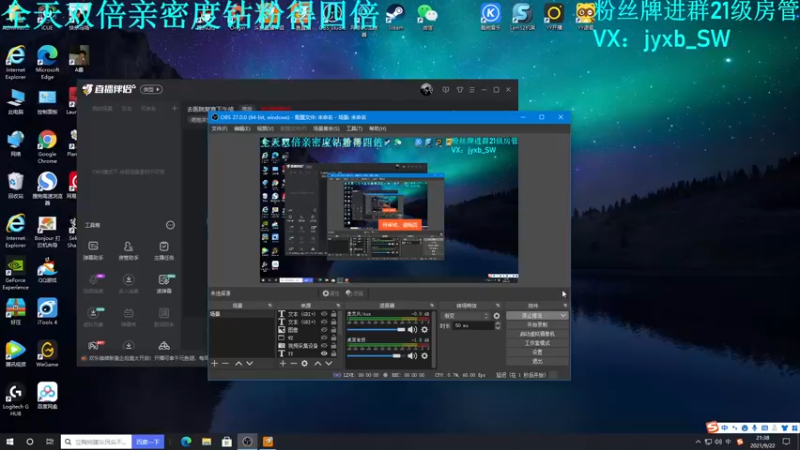Image resolution: width=800 pixels, height=450 pixels.
Task: Open source properties gear in 来源 toolbar
Action: (305, 363)
